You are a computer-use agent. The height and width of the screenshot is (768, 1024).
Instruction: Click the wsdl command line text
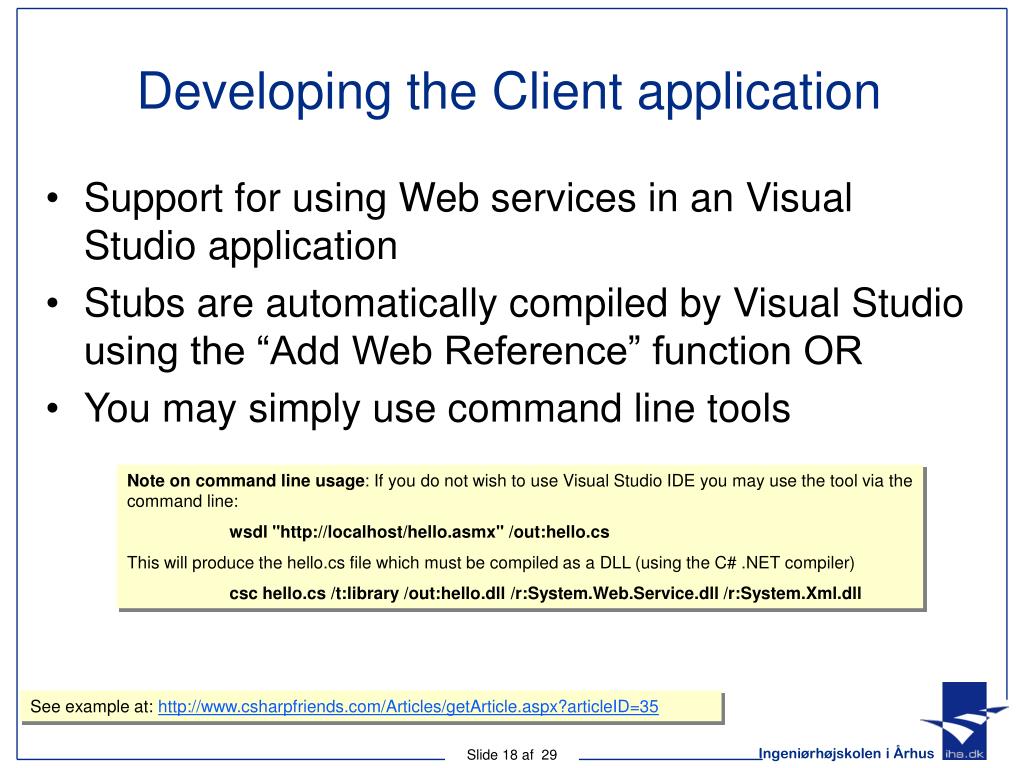tap(419, 532)
